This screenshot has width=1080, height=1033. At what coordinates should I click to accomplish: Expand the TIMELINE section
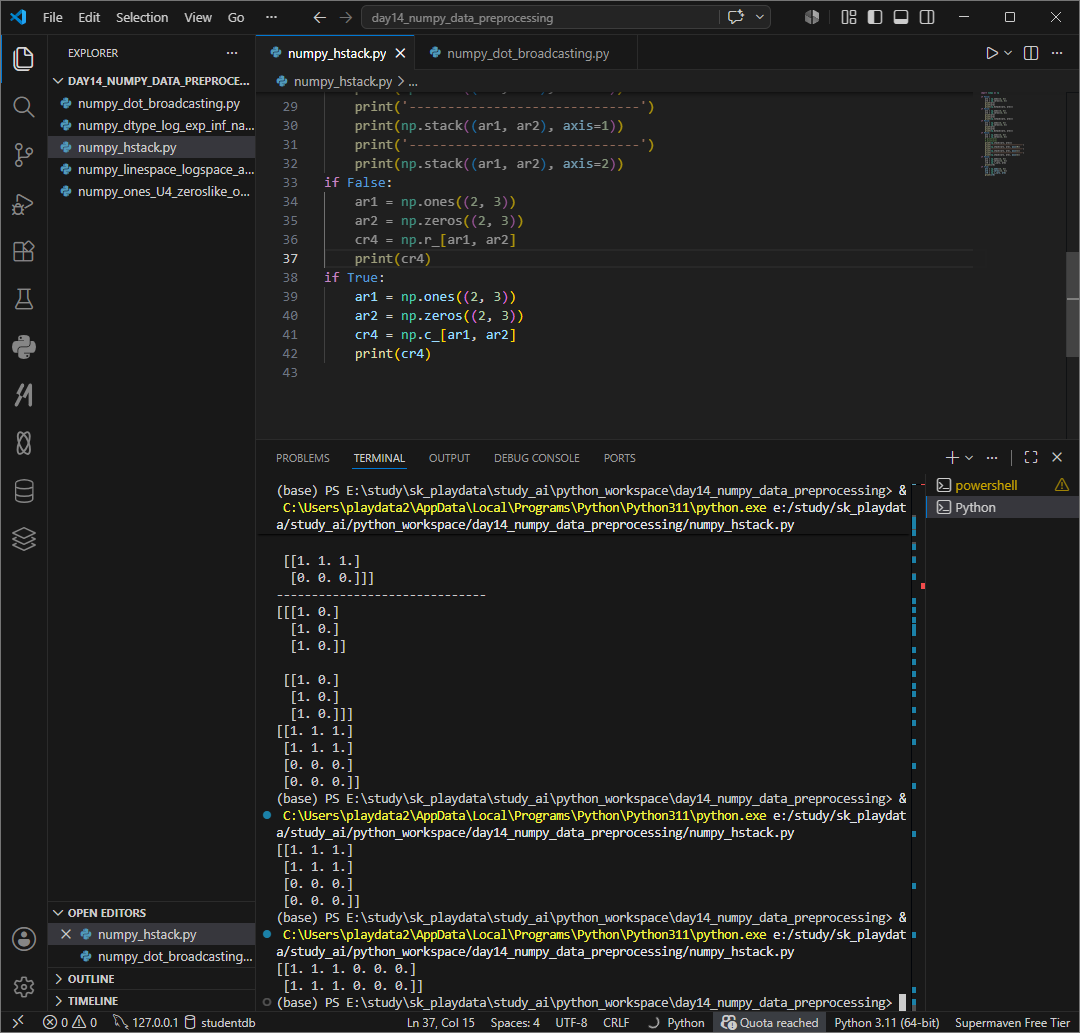pos(152,1001)
